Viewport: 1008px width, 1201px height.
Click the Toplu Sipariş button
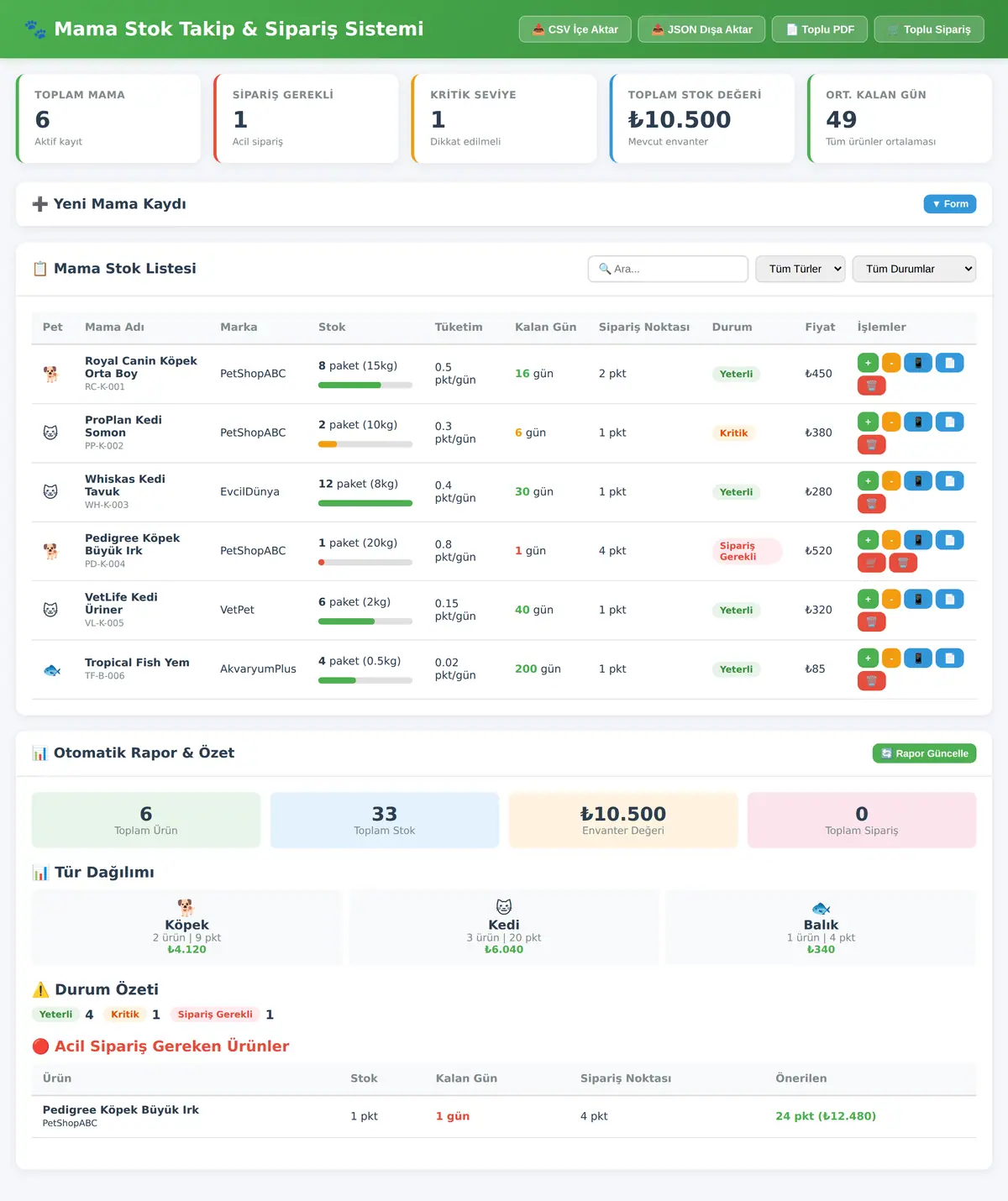click(929, 29)
